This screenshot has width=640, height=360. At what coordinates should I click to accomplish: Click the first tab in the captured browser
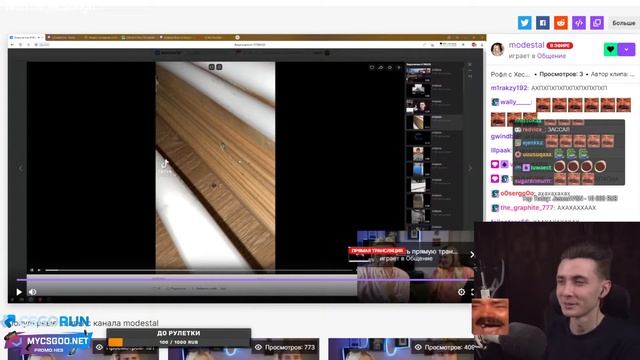pos(27,37)
